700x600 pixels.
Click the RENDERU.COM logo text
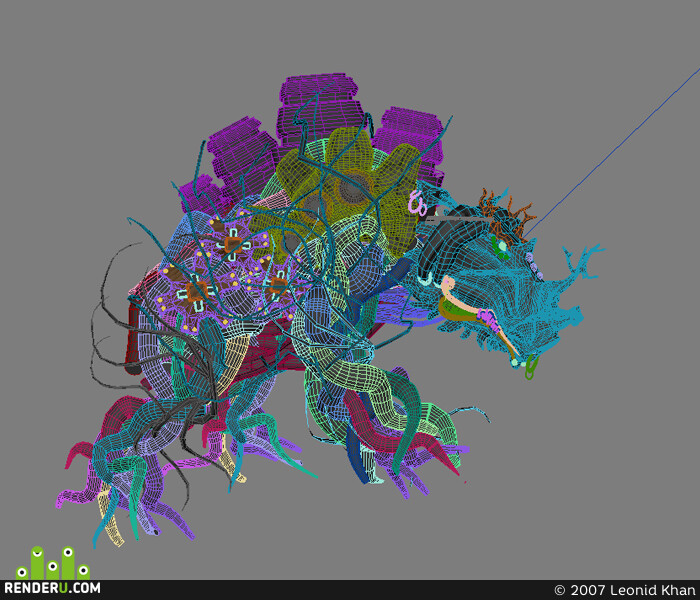click(52, 588)
